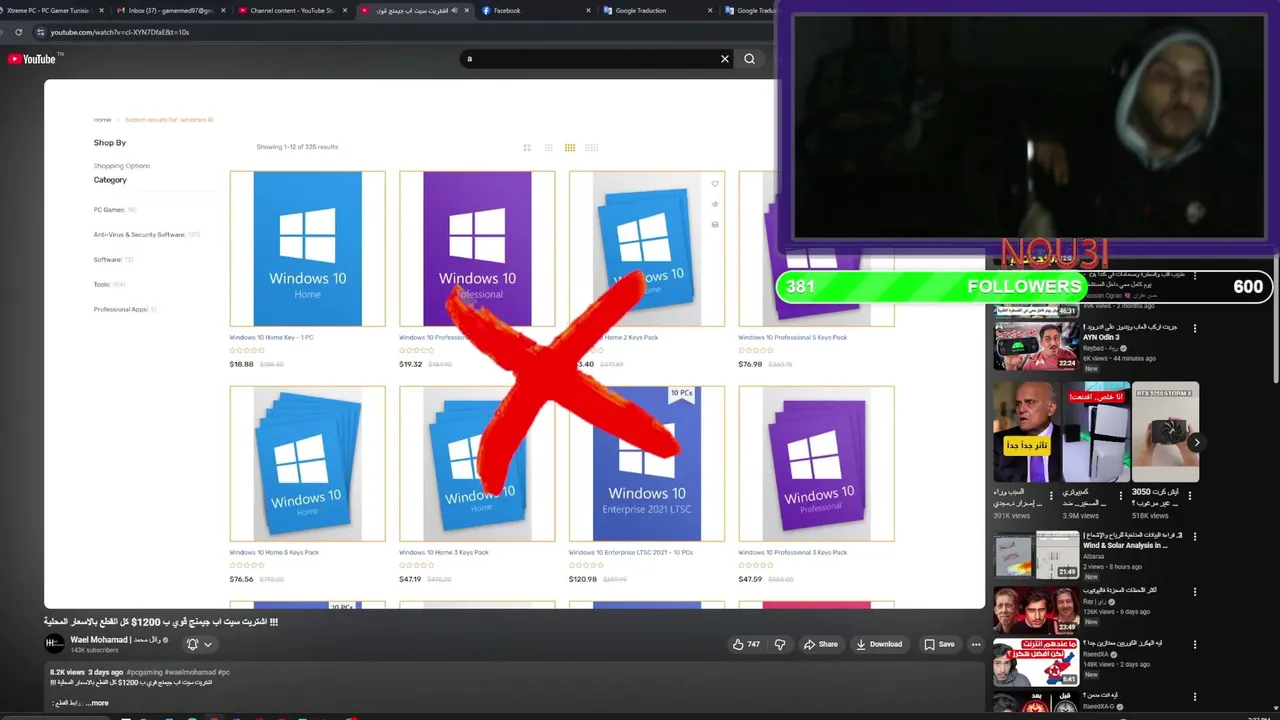
Task: Close the current YouTube video tab
Action: [x=466, y=10]
